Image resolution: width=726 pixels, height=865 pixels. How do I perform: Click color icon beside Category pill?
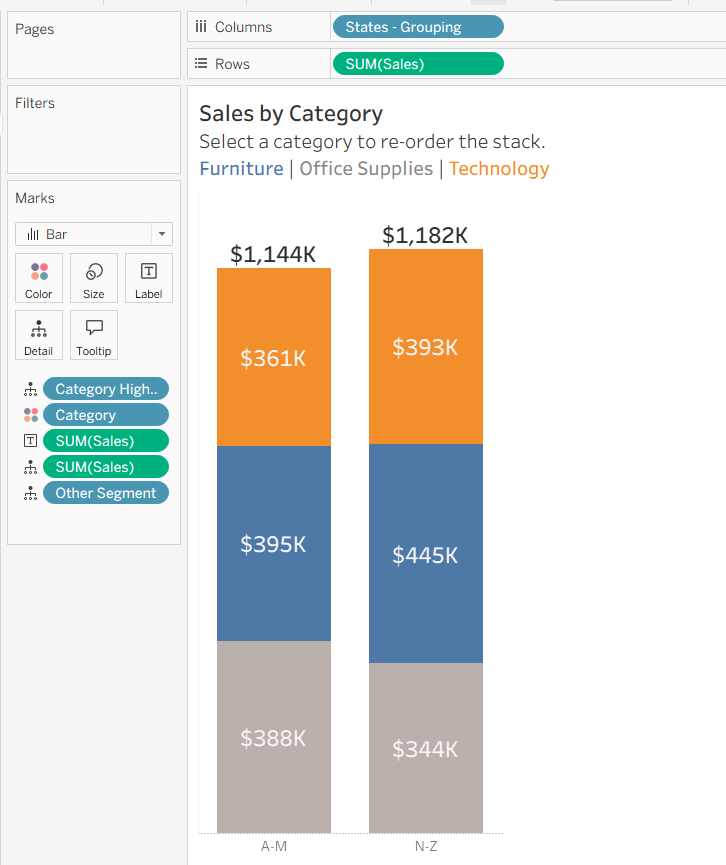tap(31, 415)
